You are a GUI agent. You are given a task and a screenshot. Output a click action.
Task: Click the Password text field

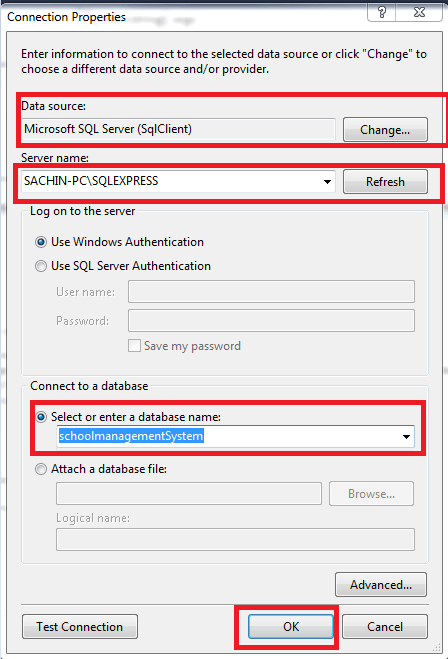271,320
